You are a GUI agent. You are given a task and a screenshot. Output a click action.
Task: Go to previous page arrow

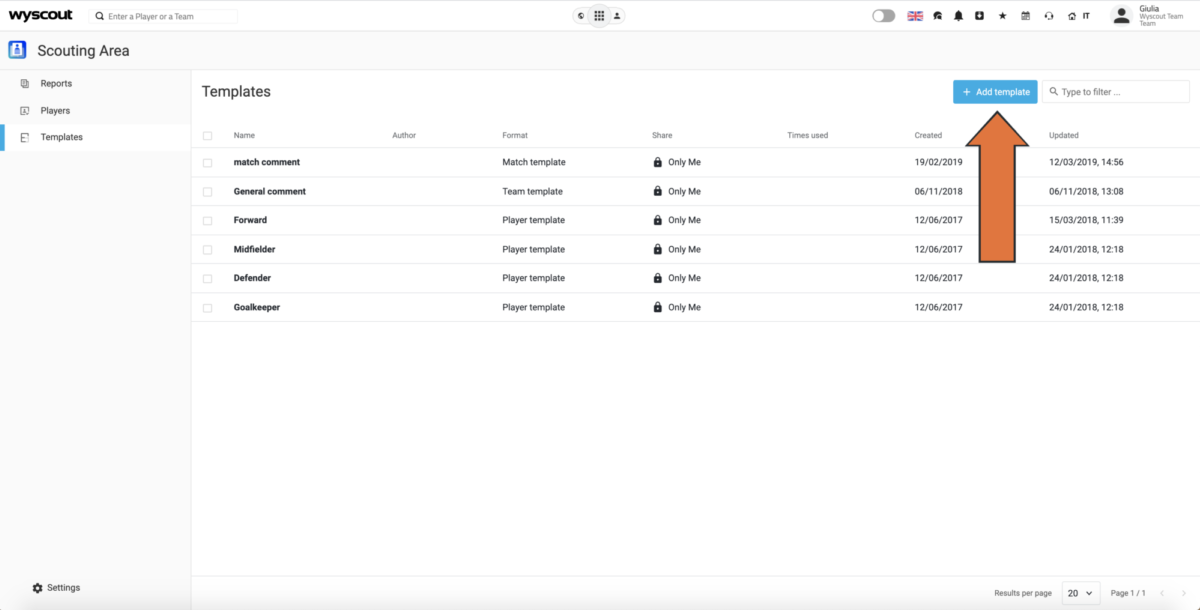1164,593
